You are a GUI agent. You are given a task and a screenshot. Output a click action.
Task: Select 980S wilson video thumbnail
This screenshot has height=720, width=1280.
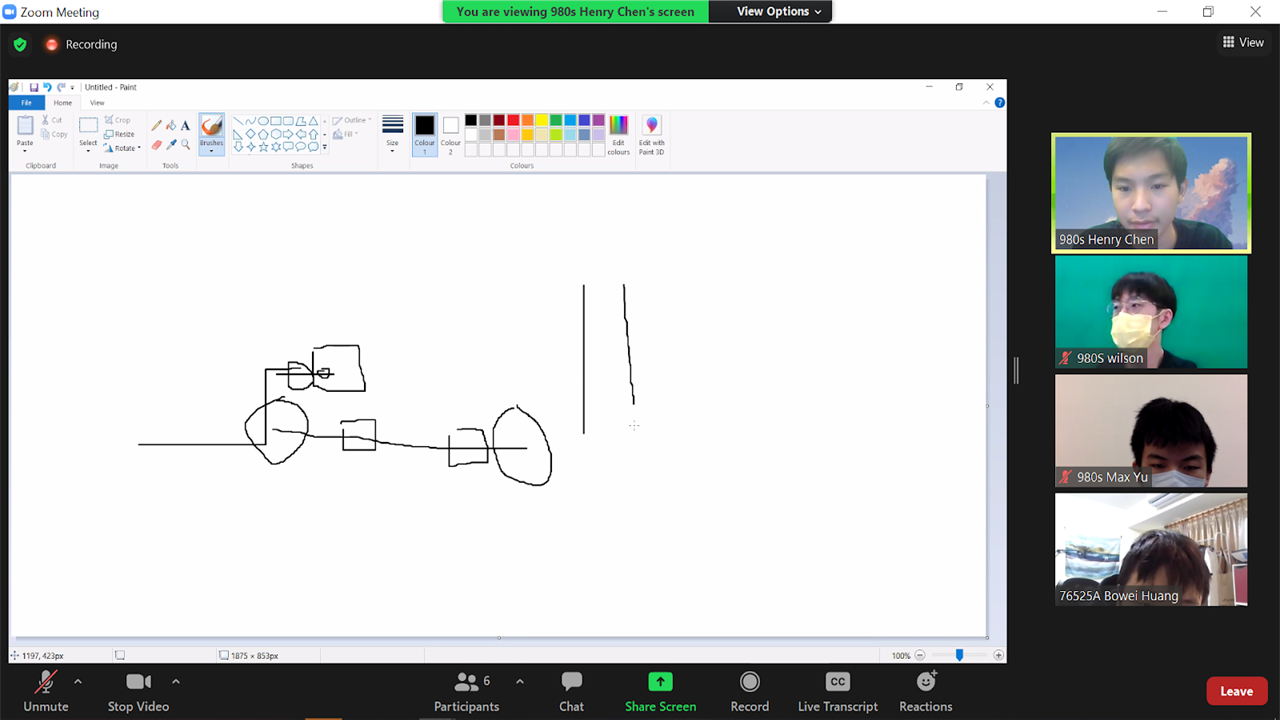point(1151,311)
